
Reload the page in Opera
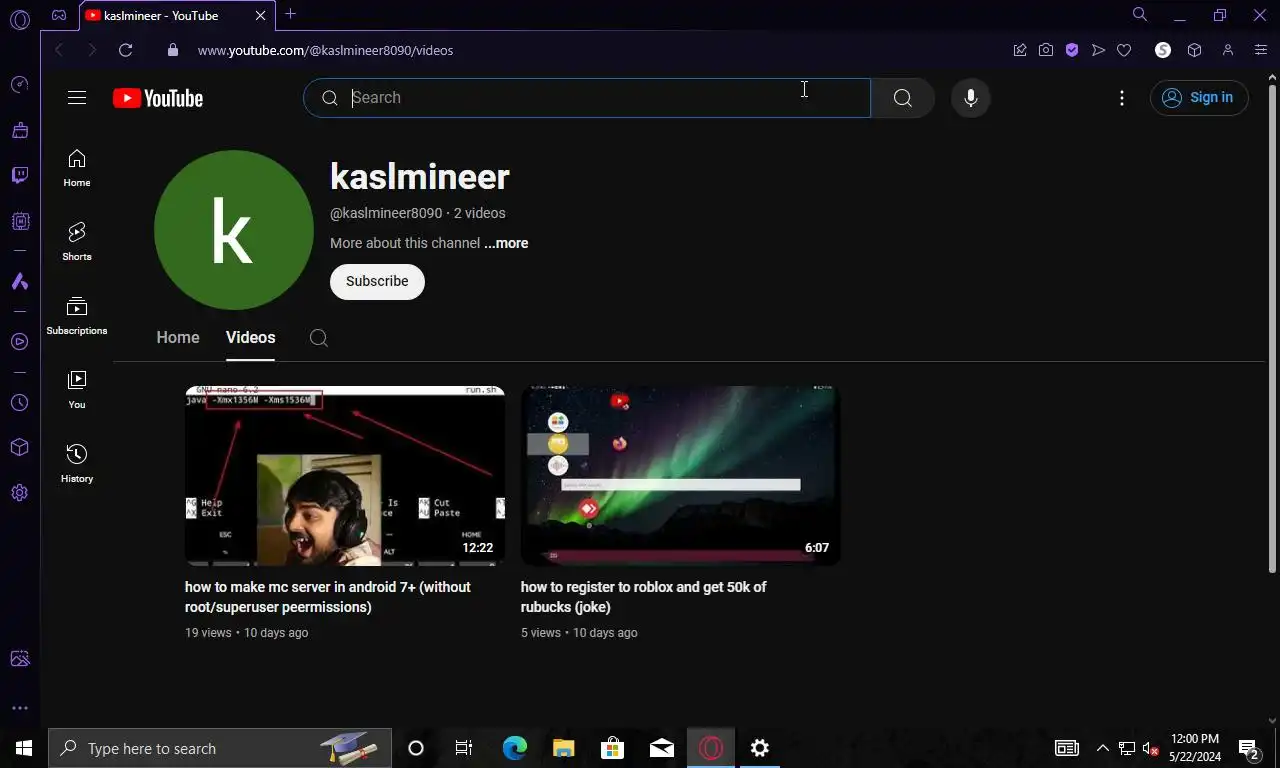[125, 50]
